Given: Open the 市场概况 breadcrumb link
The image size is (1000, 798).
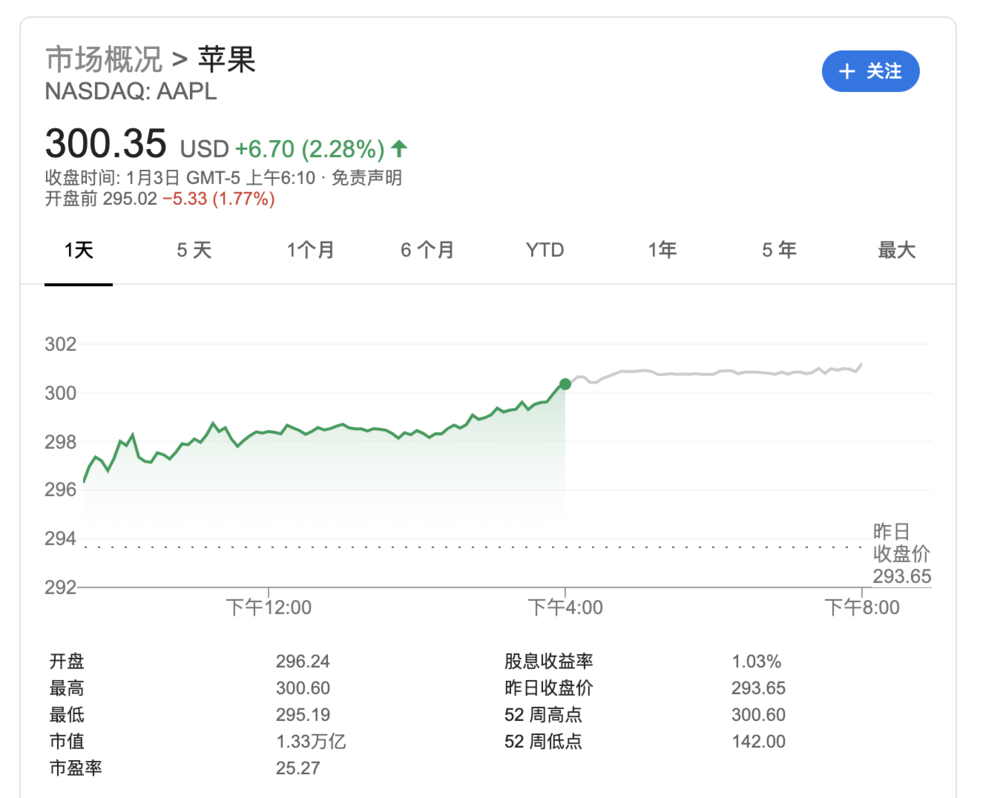Looking at the screenshot, I should 104,59.
